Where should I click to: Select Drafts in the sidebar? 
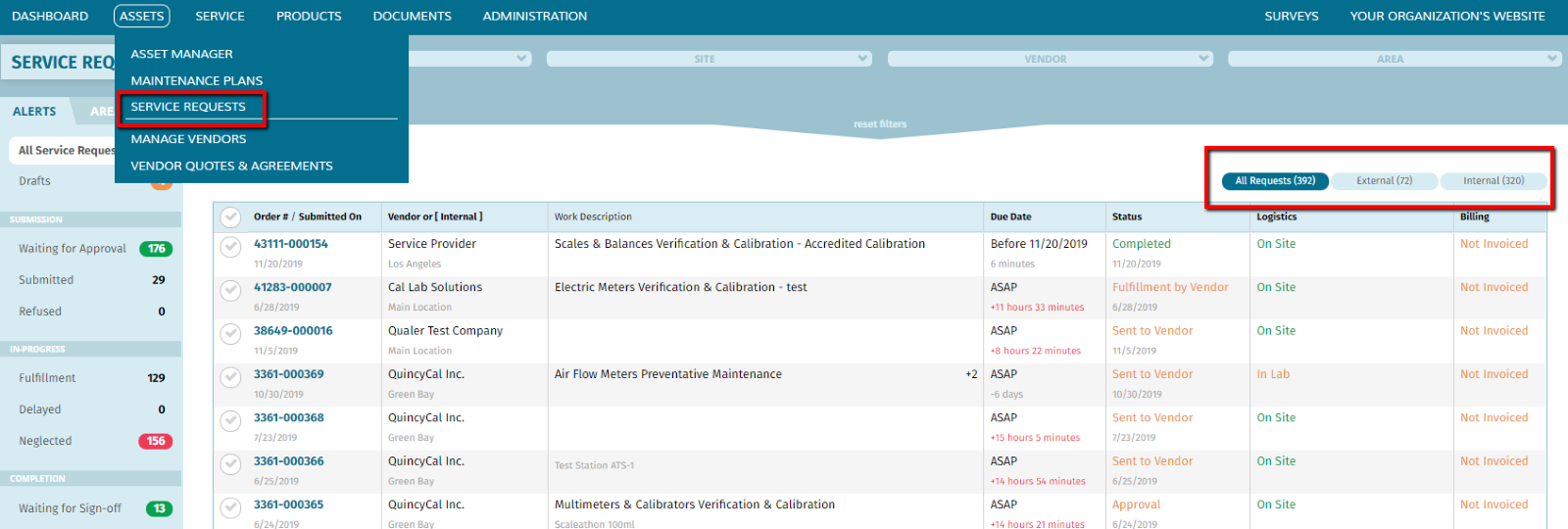pyautogui.click(x=34, y=181)
